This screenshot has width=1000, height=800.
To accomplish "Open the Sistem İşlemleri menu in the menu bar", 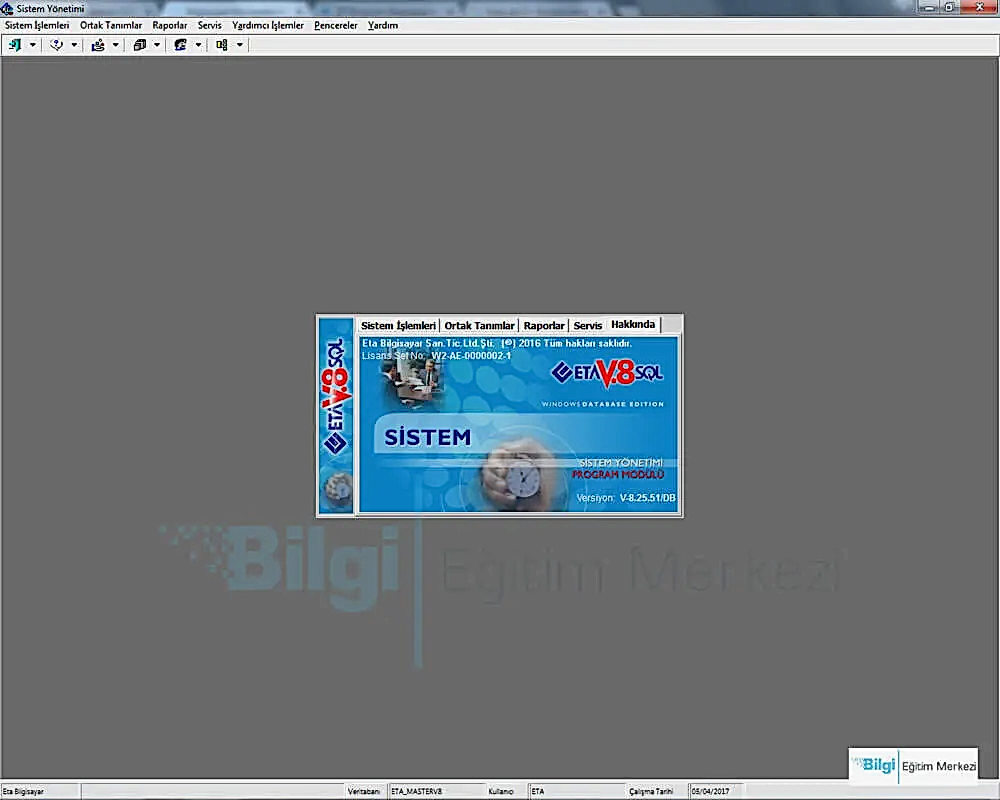I will point(37,25).
